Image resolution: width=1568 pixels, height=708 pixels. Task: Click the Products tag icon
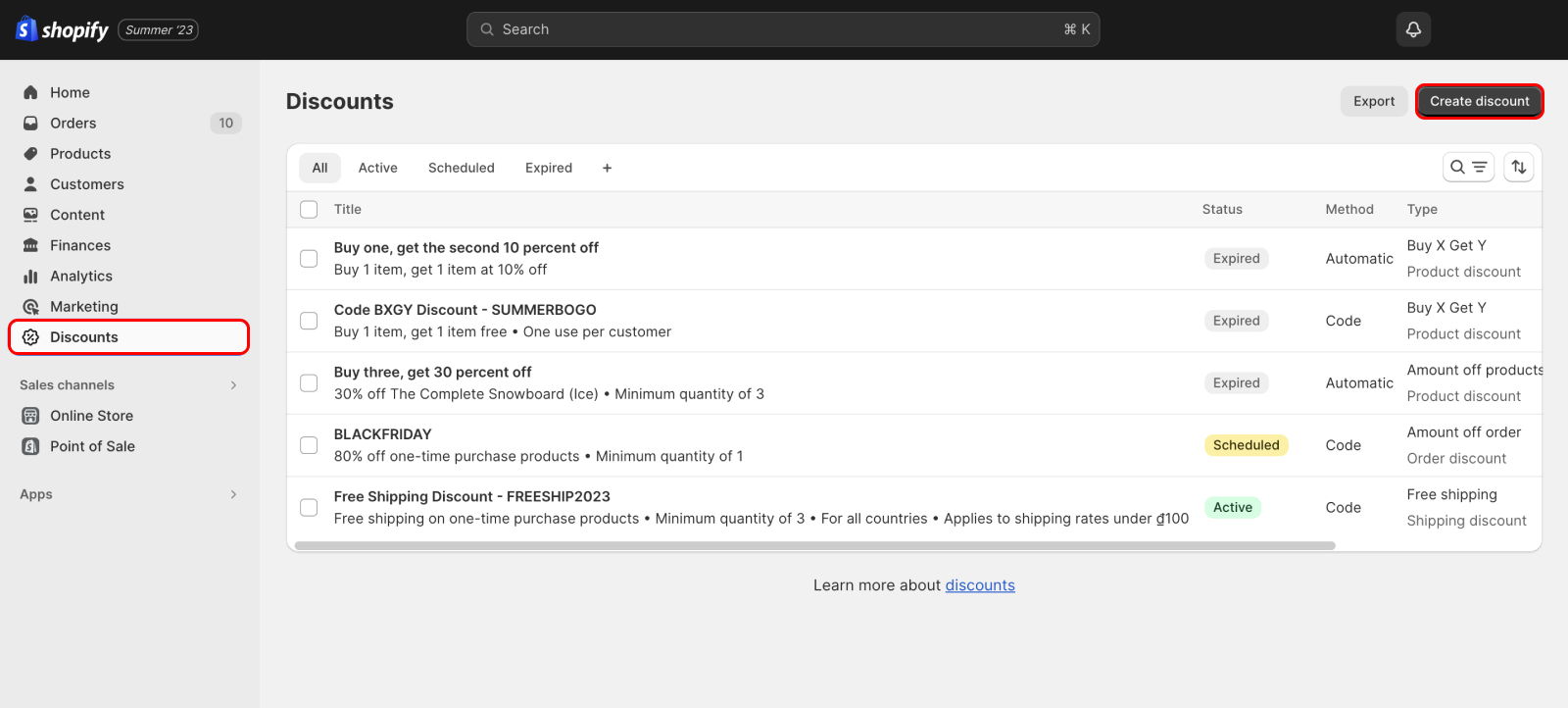pyautogui.click(x=30, y=153)
